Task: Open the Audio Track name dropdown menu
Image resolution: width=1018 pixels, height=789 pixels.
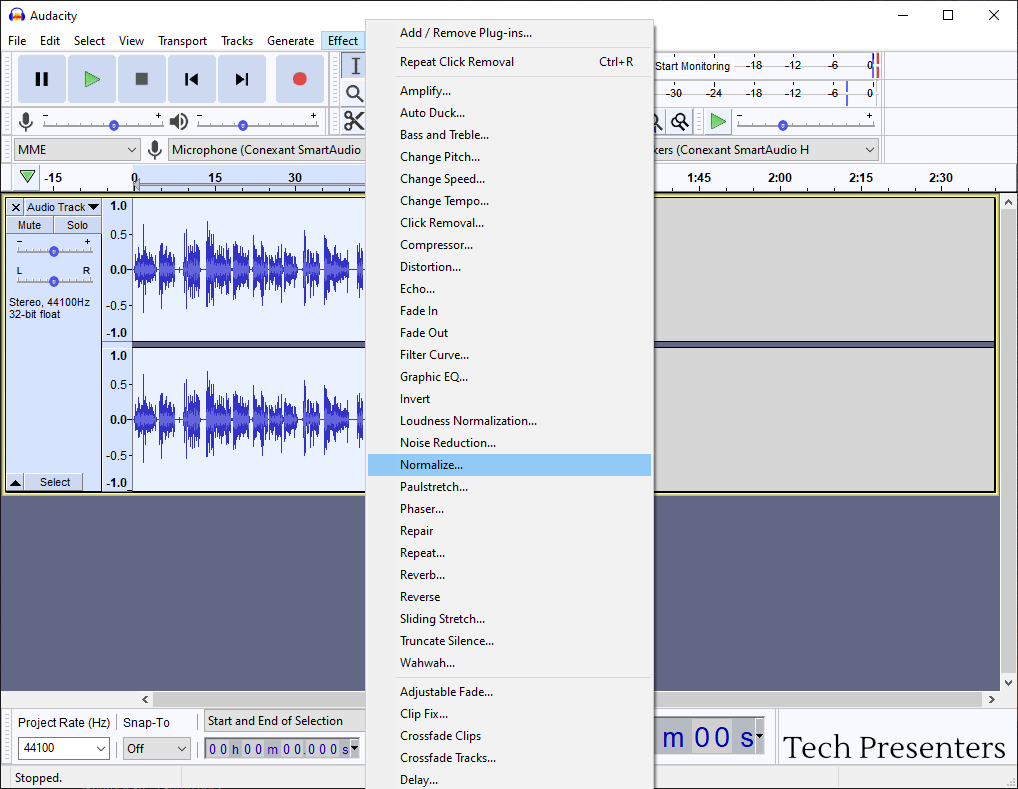Action: pos(63,207)
